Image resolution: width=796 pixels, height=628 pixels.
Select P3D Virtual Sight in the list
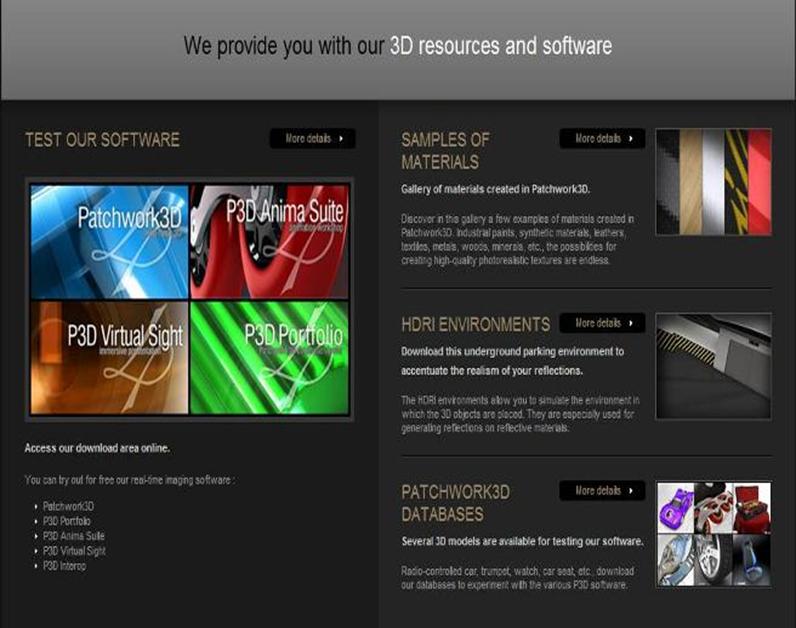click(74, 551)
